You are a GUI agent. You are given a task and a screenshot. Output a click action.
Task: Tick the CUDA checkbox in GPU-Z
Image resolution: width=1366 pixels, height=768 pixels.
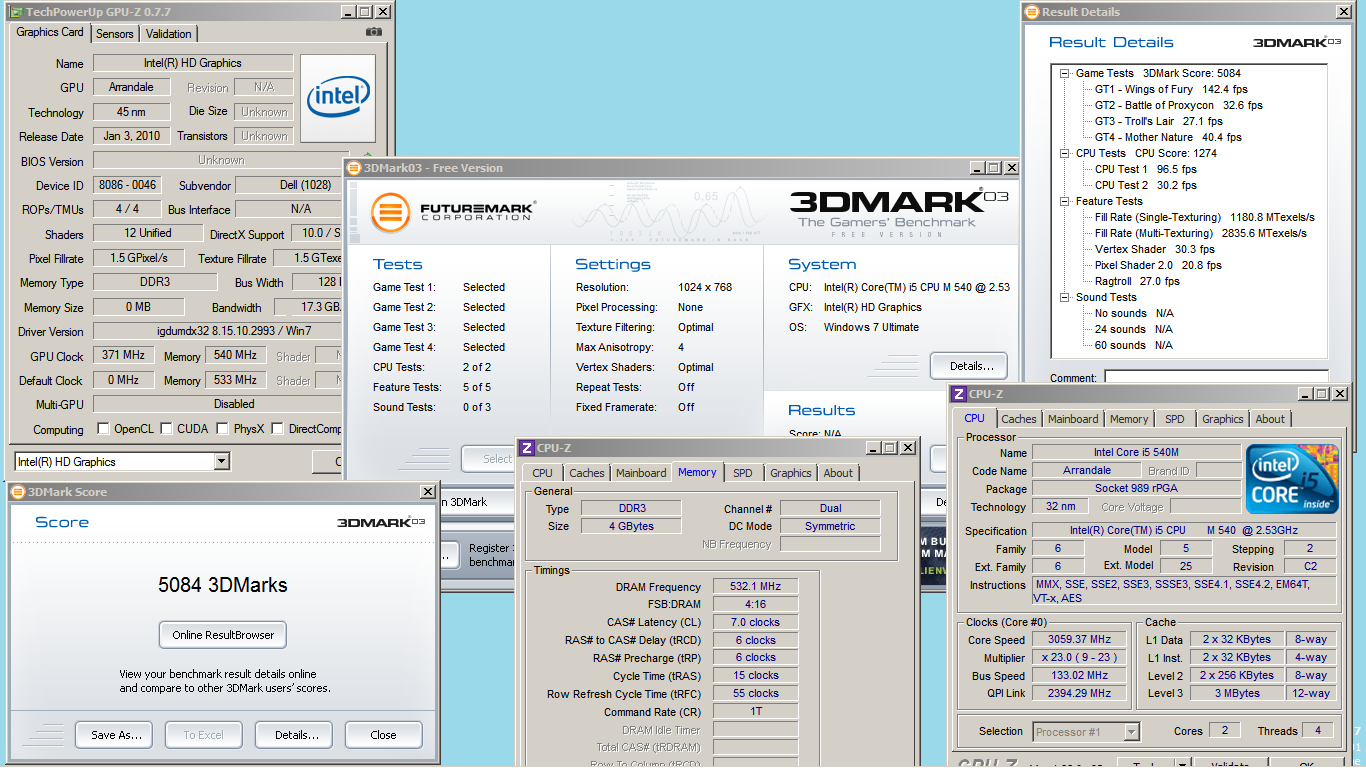pos(166,429)
